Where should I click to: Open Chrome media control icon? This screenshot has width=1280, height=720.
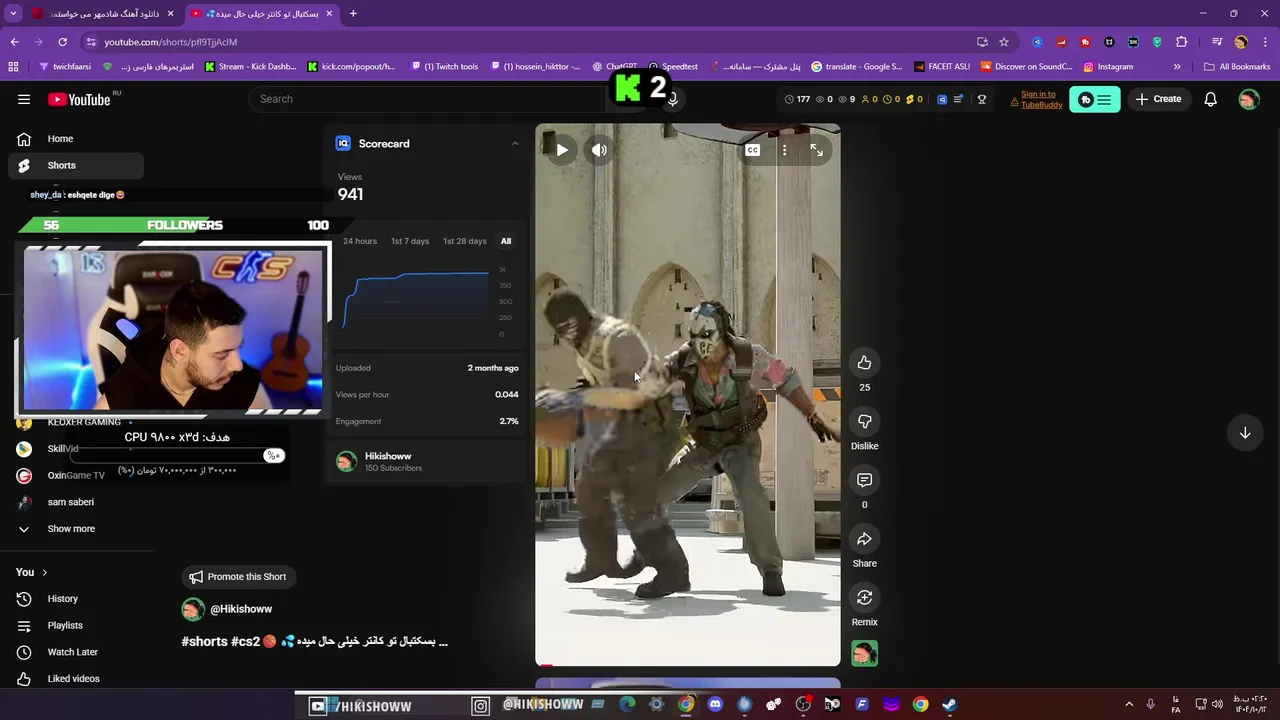click(x=1217, y=42)
